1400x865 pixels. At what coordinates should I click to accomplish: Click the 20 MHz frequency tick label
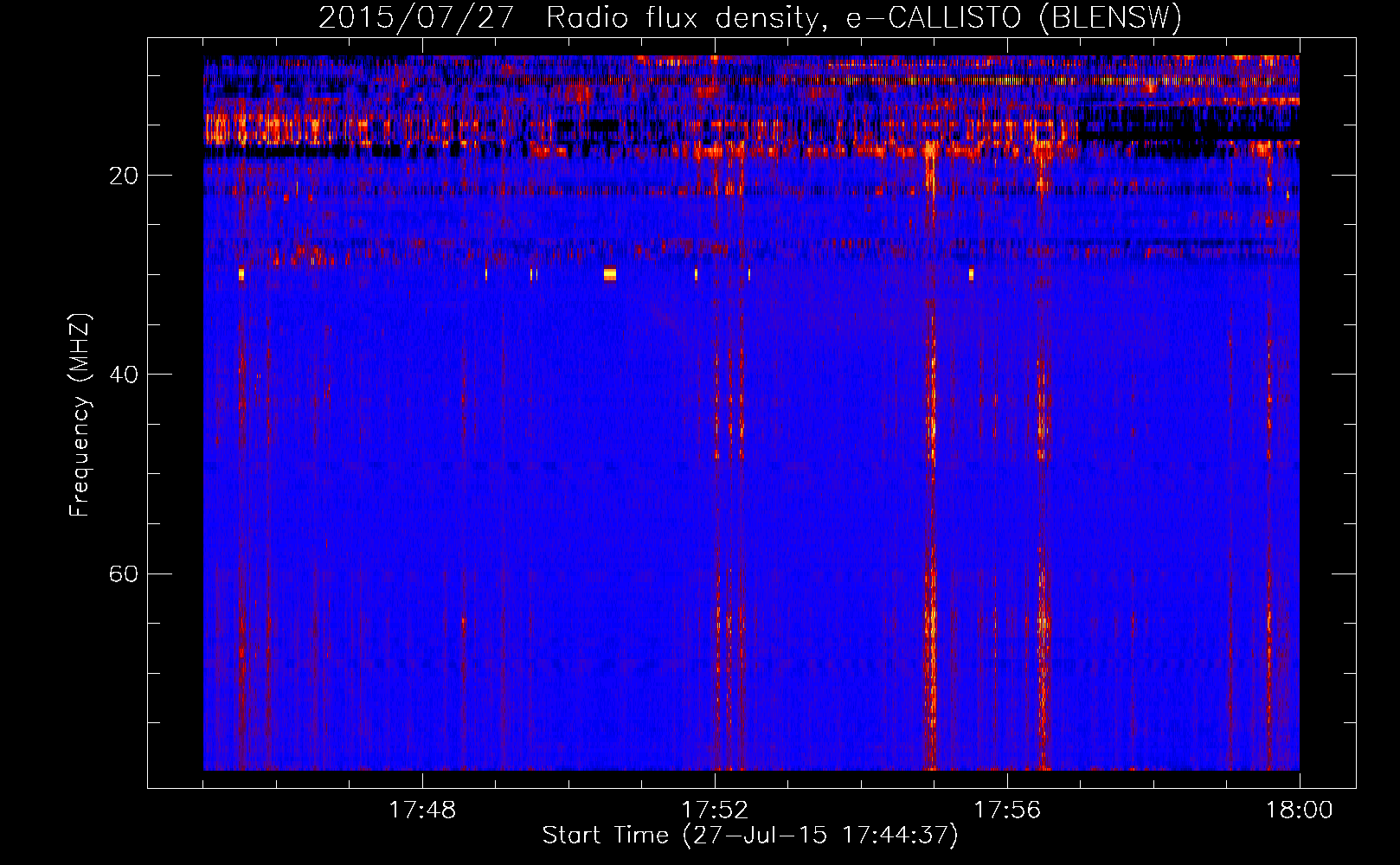[124, 176]
